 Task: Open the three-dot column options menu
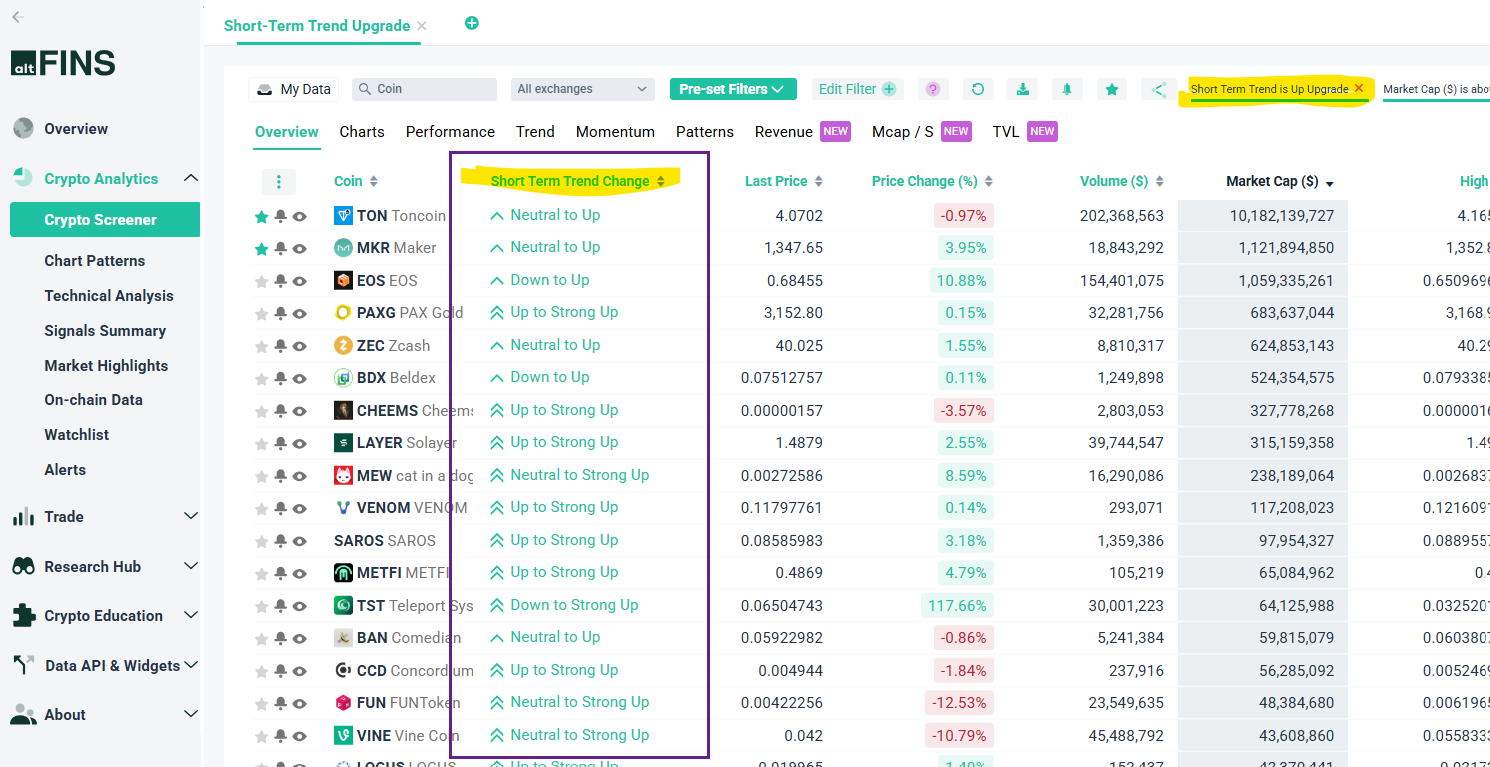[x=278, y=181]
